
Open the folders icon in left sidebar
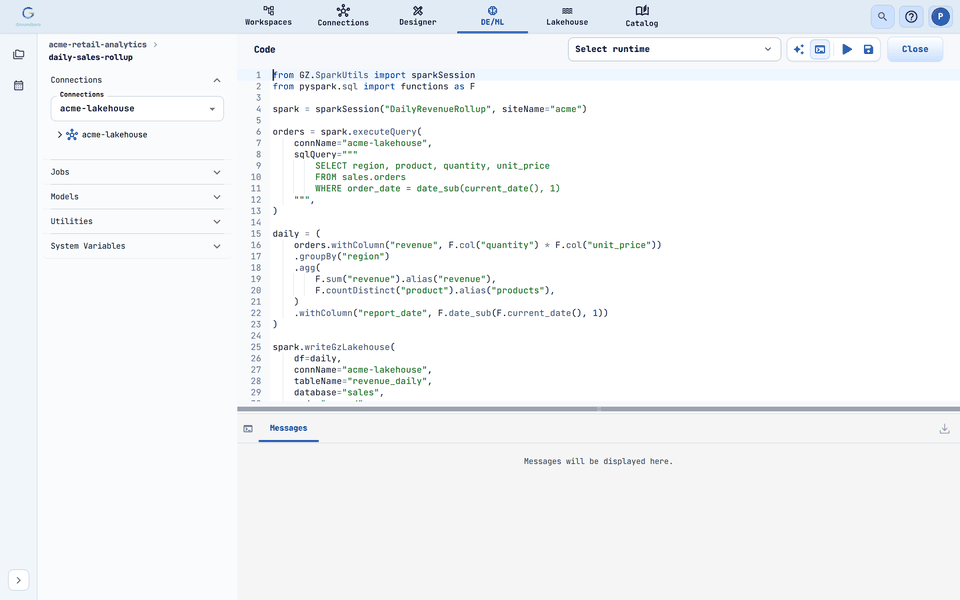(x=18, y=54)
